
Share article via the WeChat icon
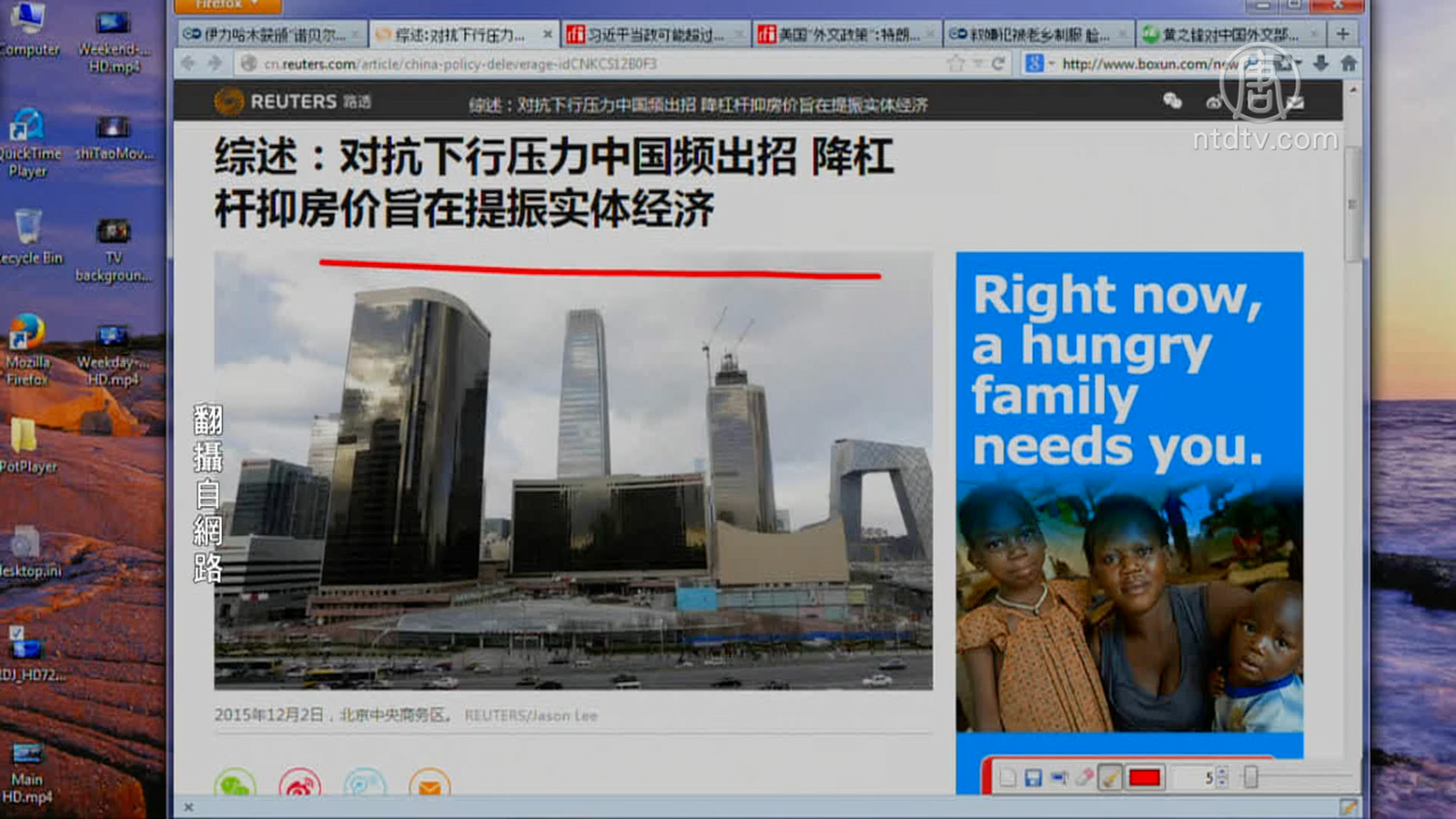click(235, 784)
